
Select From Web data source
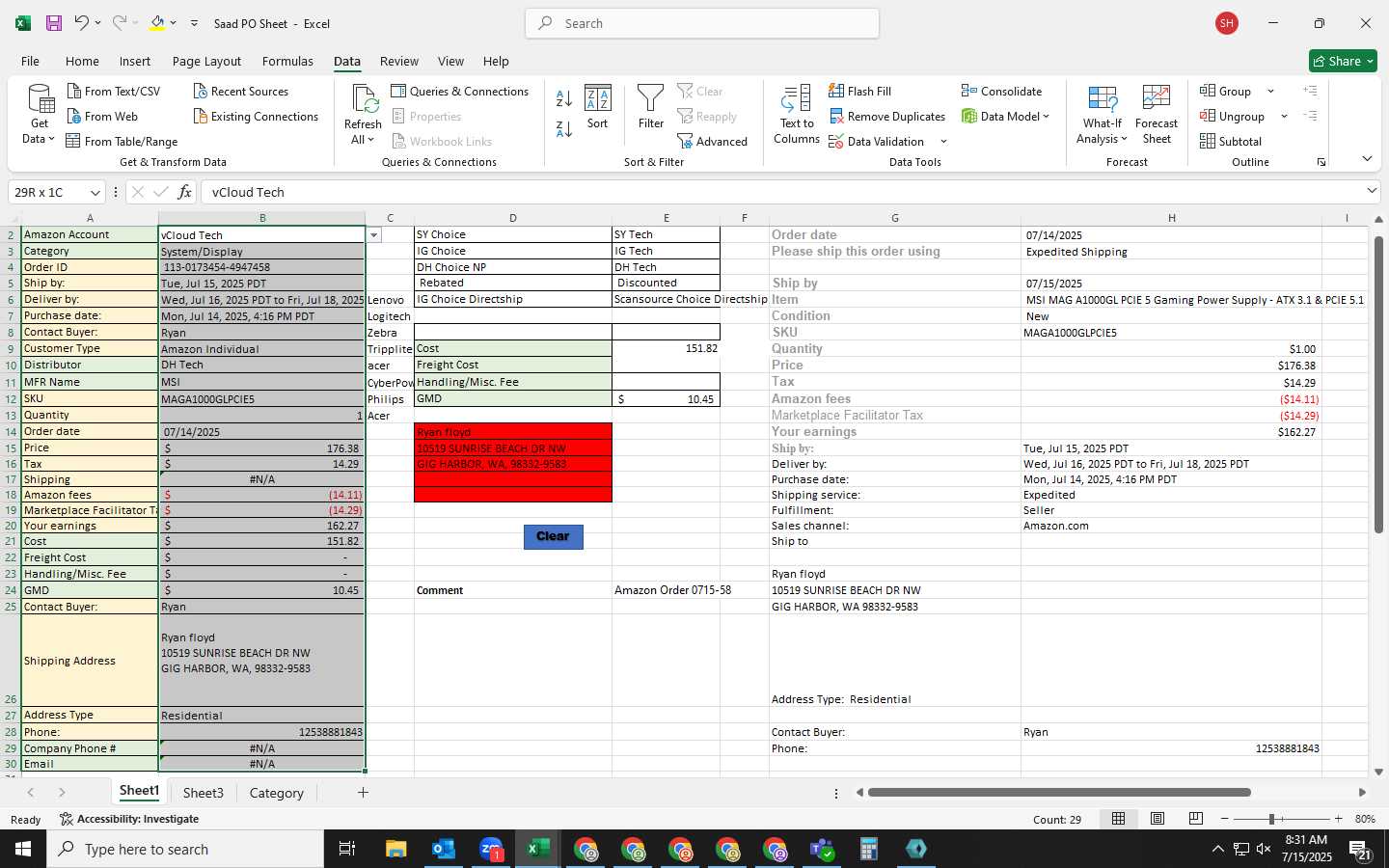[x=101, y=117]
